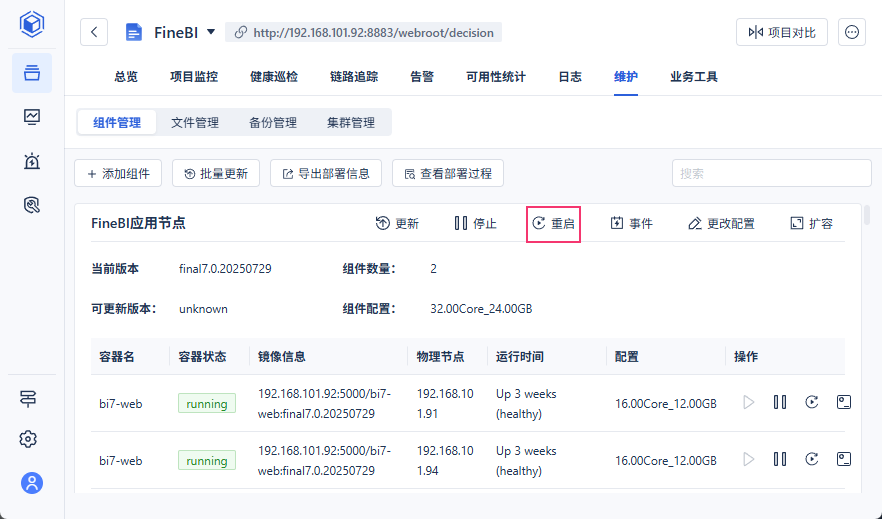The height and width of the screenshot is (519, 882).
Task: Click the 项目对比 button
Action: pyautogui.click(x=781, y=32)
